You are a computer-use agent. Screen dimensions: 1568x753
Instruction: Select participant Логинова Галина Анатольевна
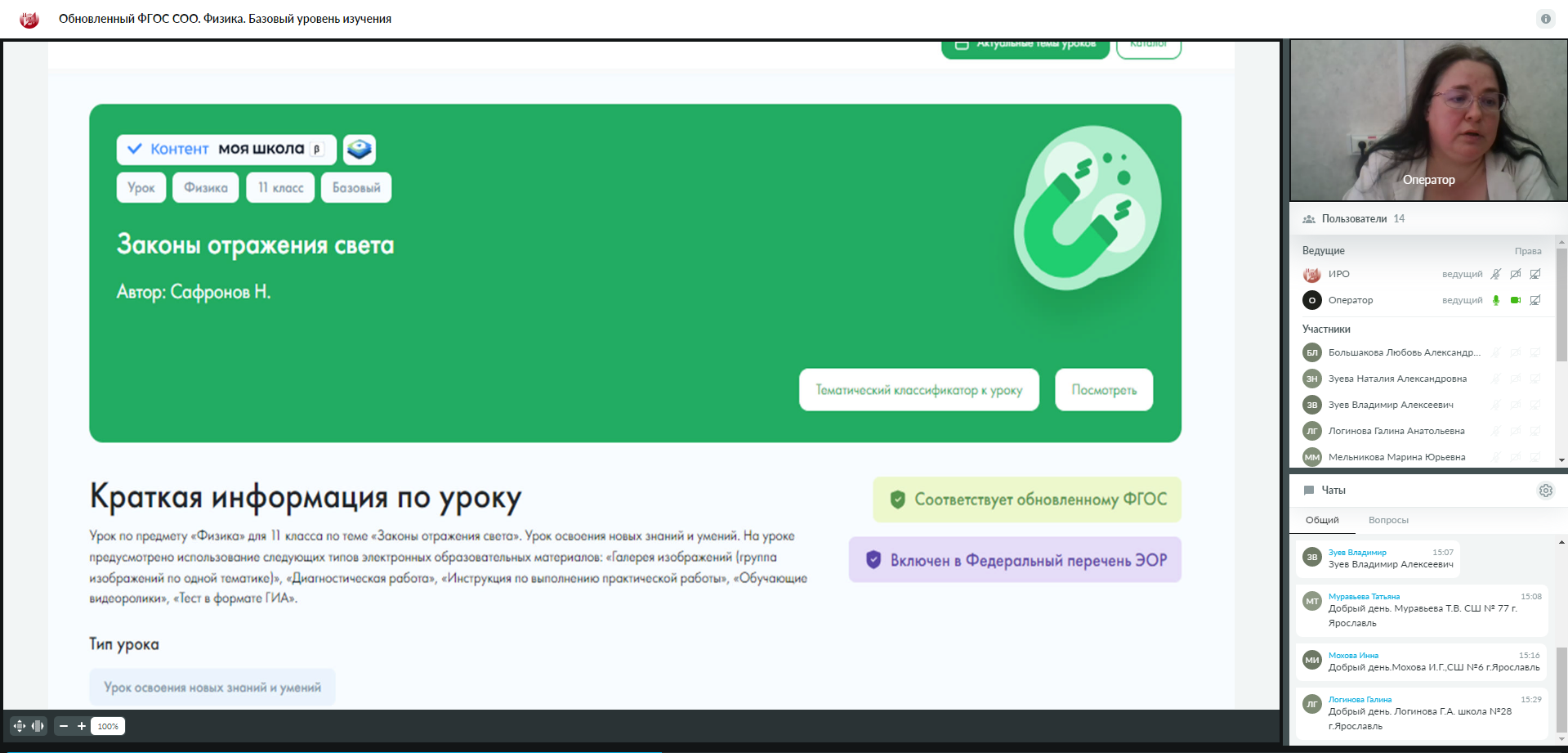(x=1396, y=431)
